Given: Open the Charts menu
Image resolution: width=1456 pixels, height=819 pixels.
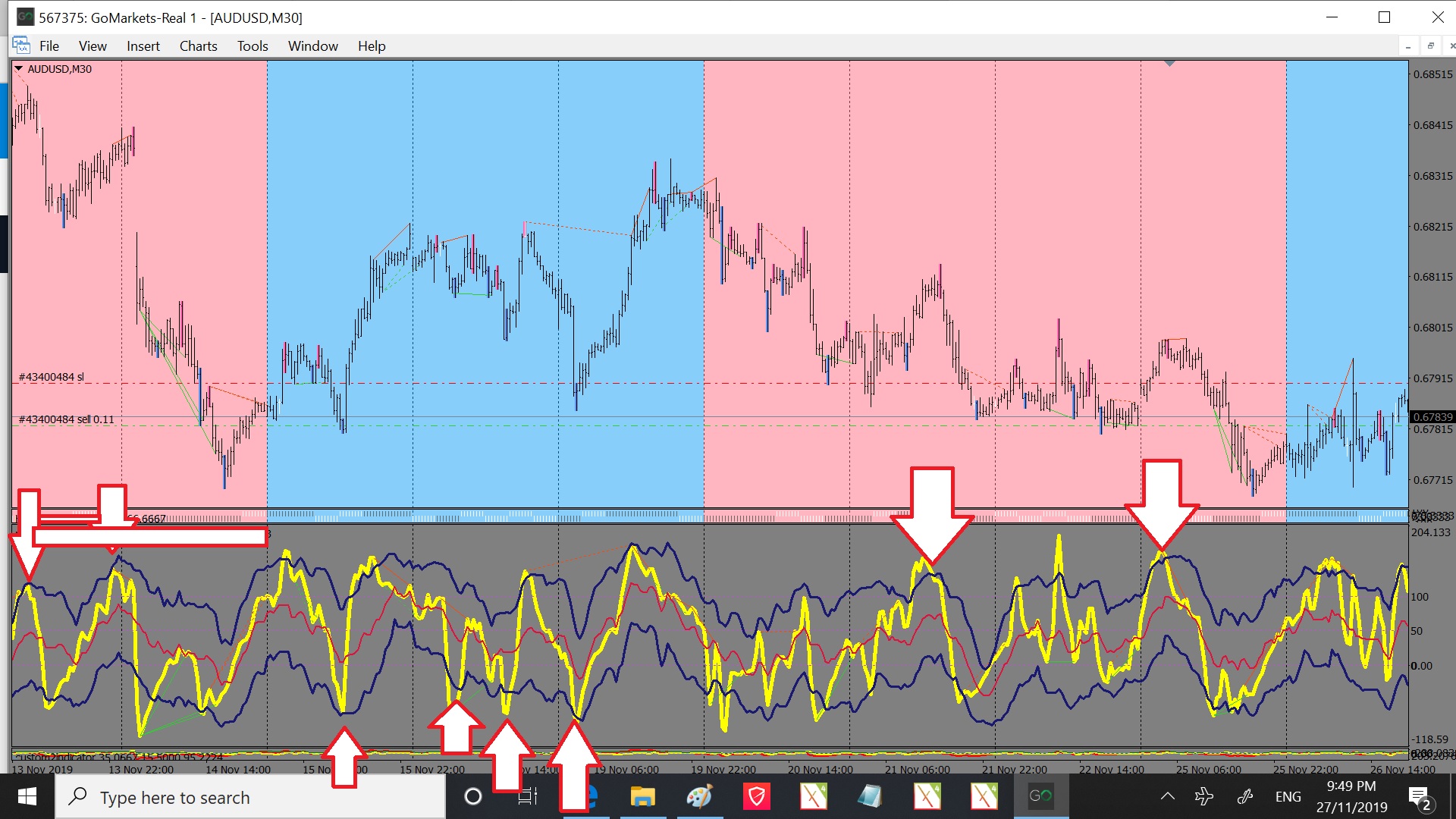Looking at the screenshot, I should point(198,46).
